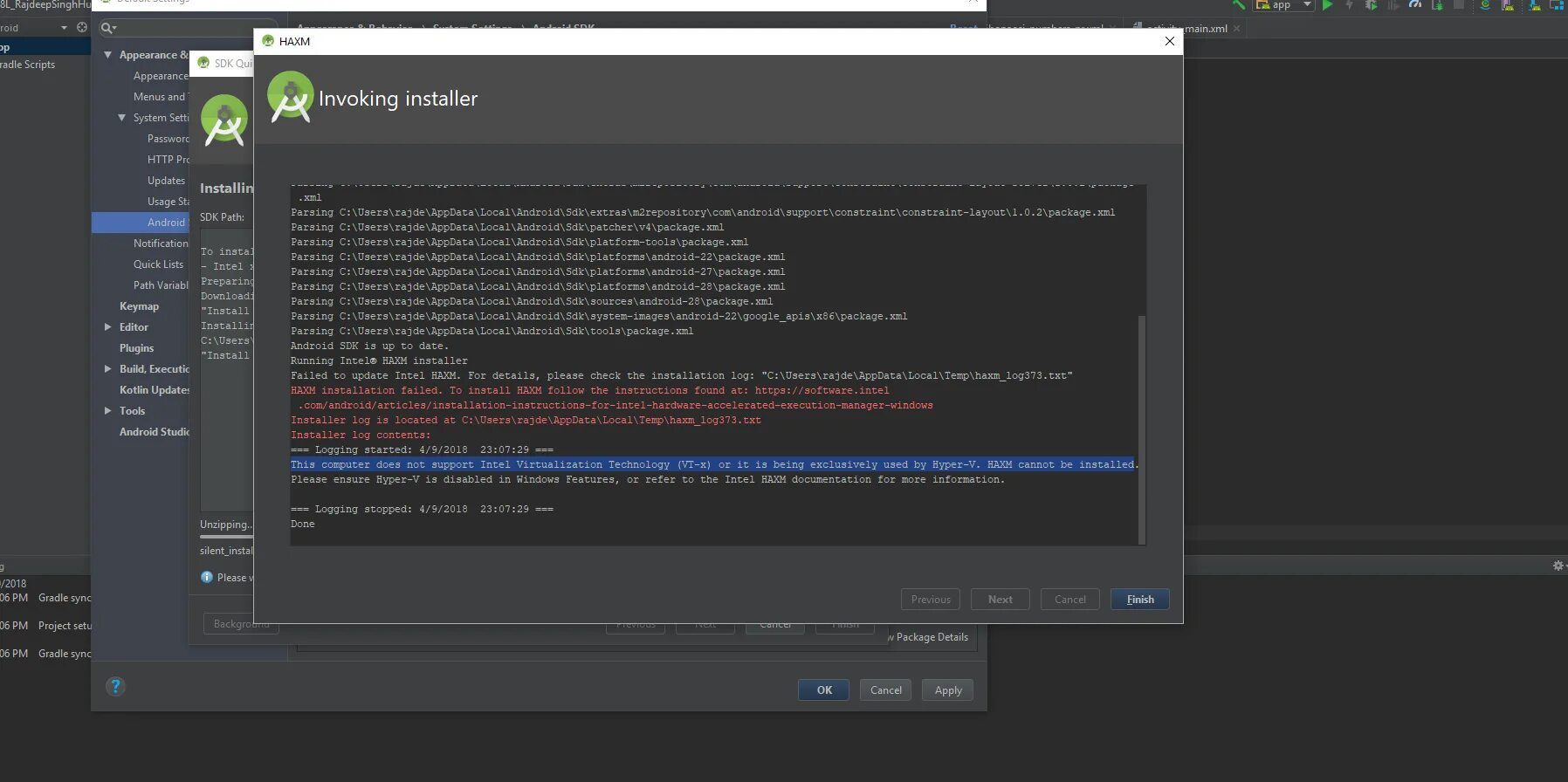The height and width of the screenshot is (782, 1568).
Task: Click the Background button in SDK Quickfix dialog
Action: click(242, 624)
